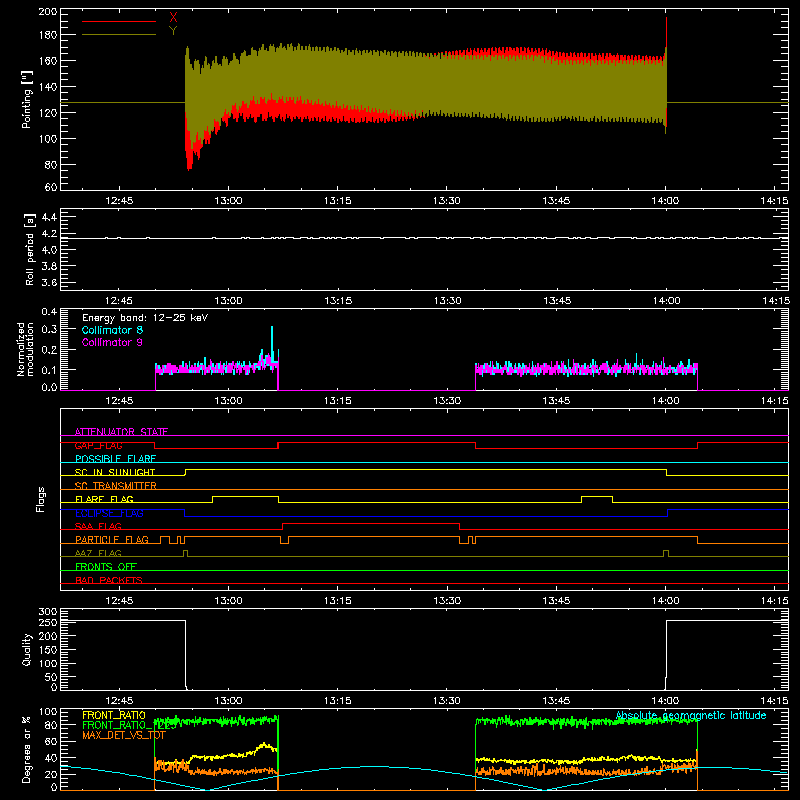Click 'Energy band: 12-25 keV' annotation

(145, 318)
